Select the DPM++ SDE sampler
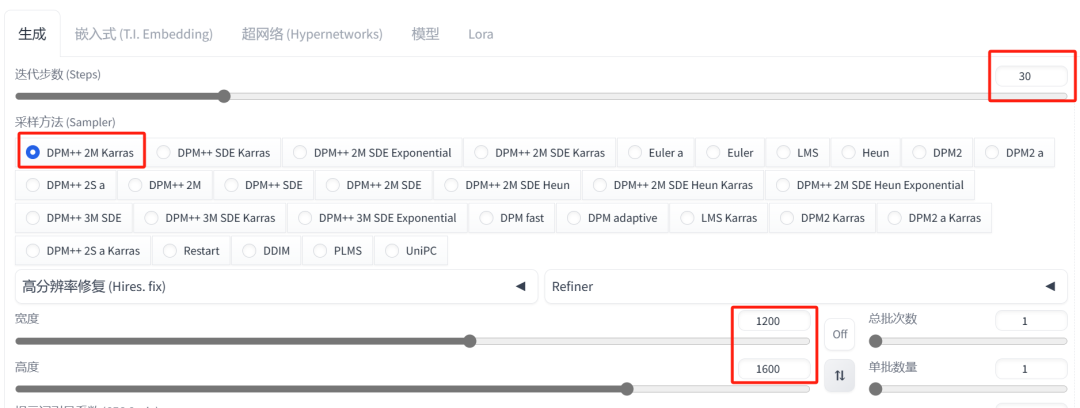Viewport: 1080px width, 408px height. click(263, 185)
